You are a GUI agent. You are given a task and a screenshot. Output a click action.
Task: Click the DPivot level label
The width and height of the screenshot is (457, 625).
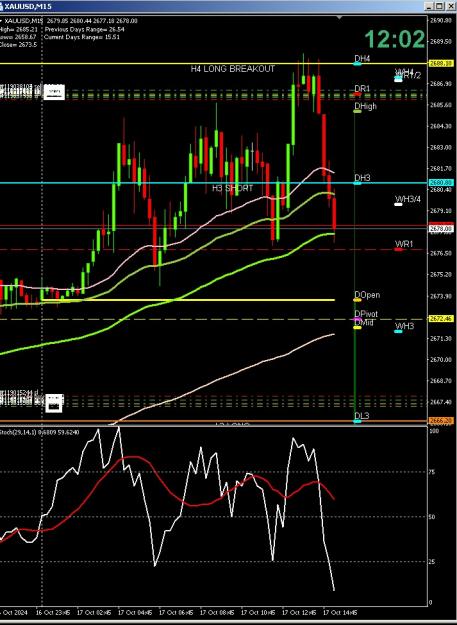pos(366,314)
